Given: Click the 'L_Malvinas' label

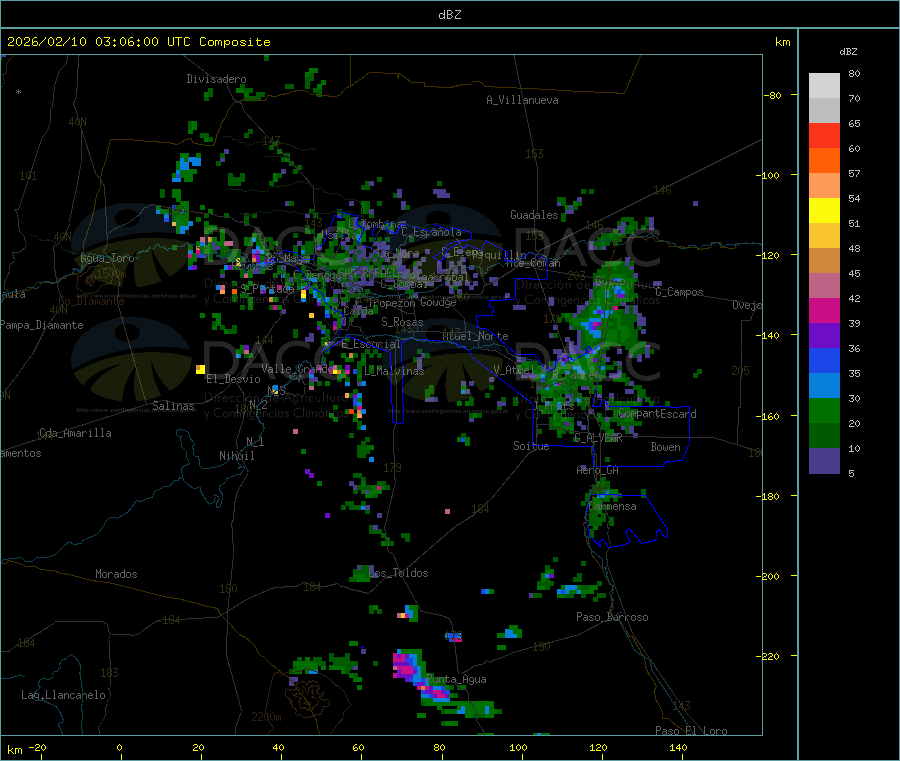Looking at the screenshot, I should click(x=394, y=371).
